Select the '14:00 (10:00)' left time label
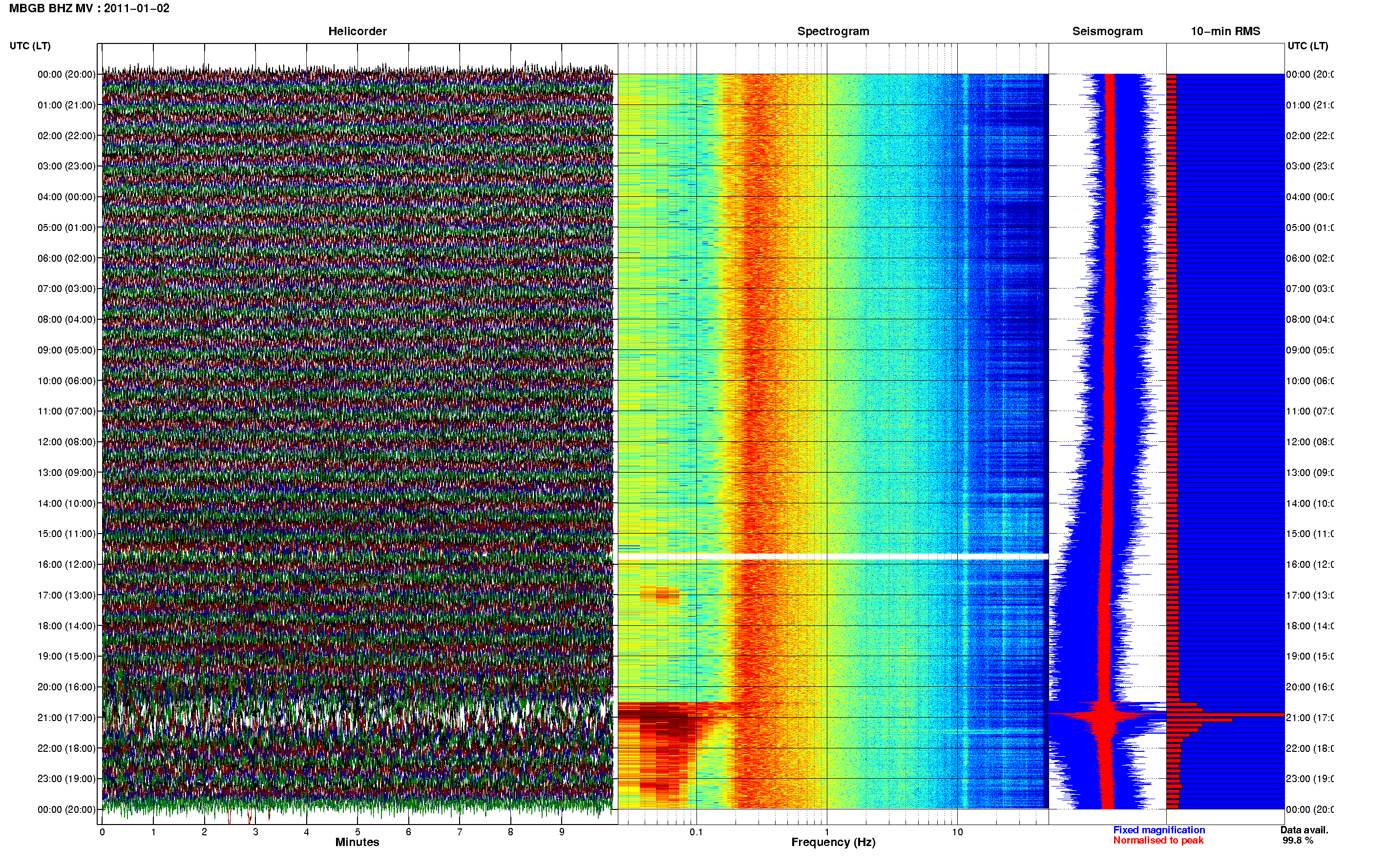Image resolution: width=1389 pixels, height=868 pixels. 66,503
